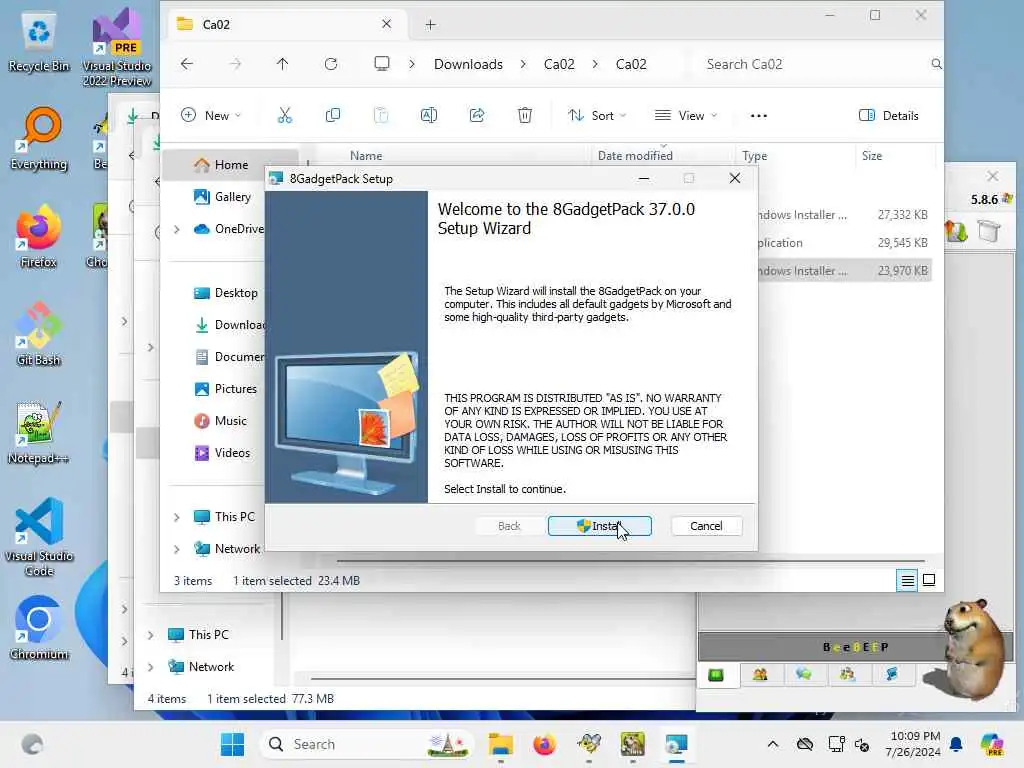The height and width of the screenshot is (768, 1024).
Task: Click the Cut scissors icon in Explorer toolbar
Action: 285,116
